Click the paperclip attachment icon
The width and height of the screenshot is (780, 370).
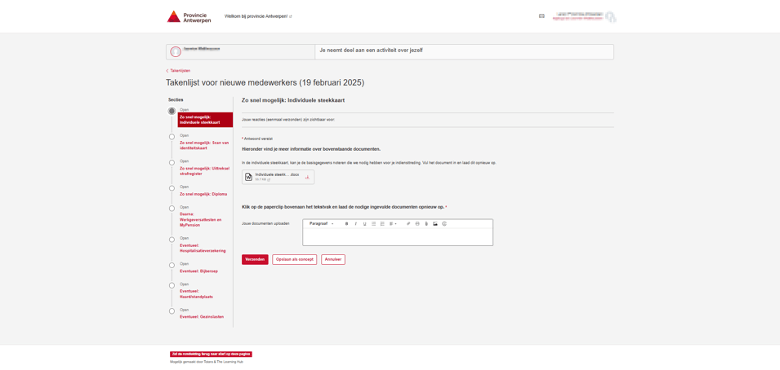pyautogui.click(x=426, y=224)
